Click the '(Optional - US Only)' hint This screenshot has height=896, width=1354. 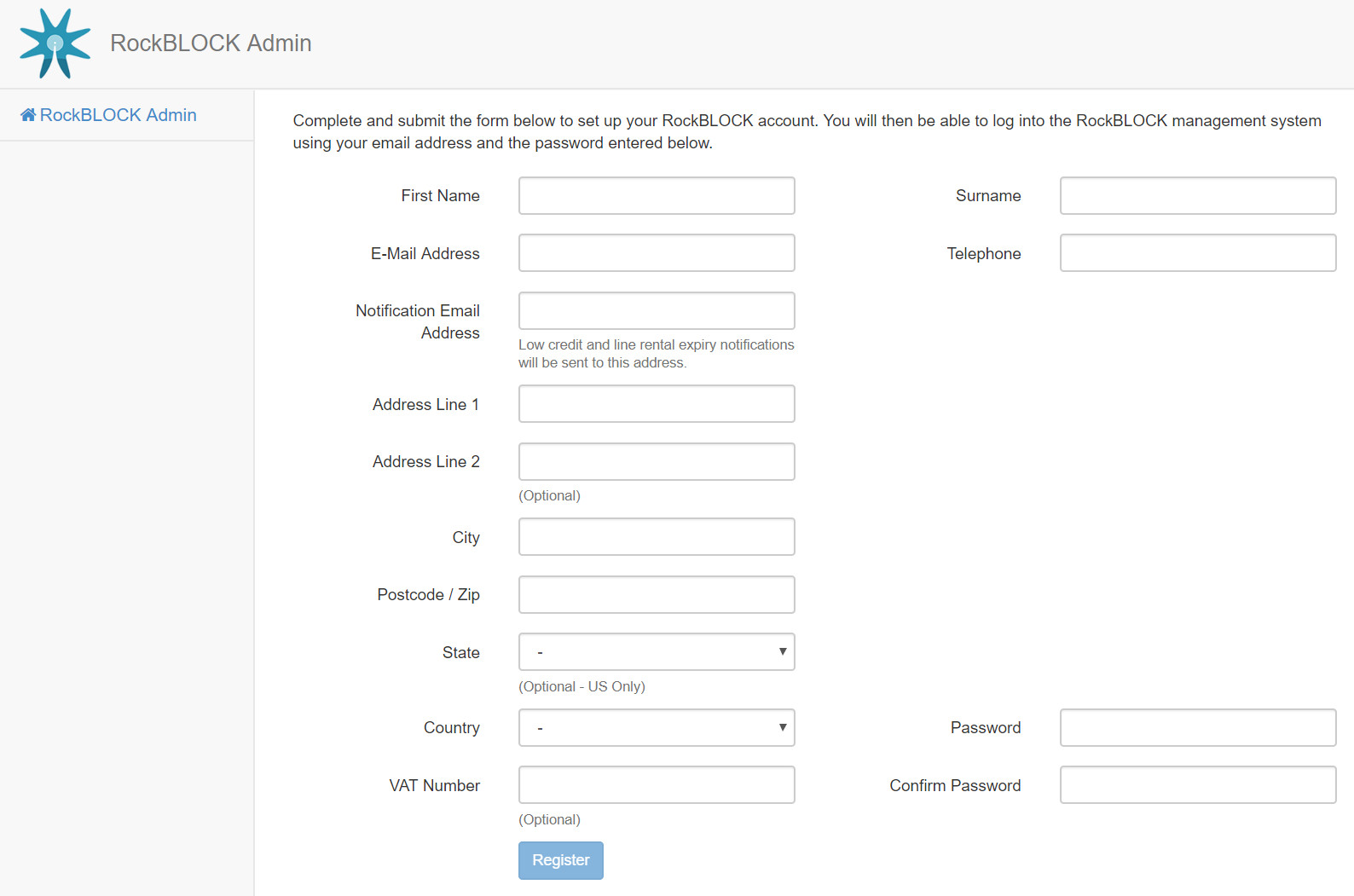coord(582,686)
